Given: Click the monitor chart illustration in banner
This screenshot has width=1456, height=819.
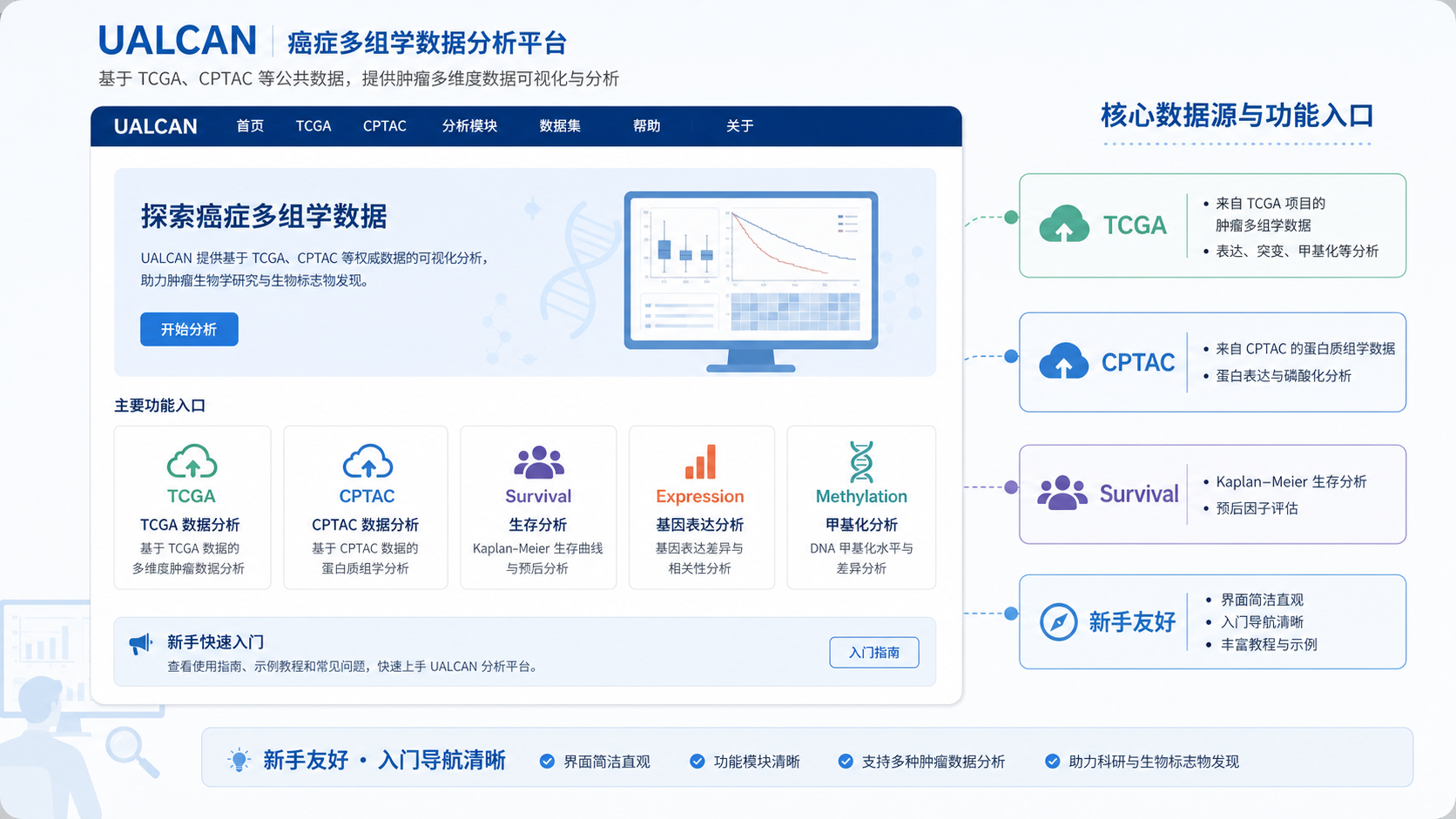Looking at the screenshot, I should 751,282.
